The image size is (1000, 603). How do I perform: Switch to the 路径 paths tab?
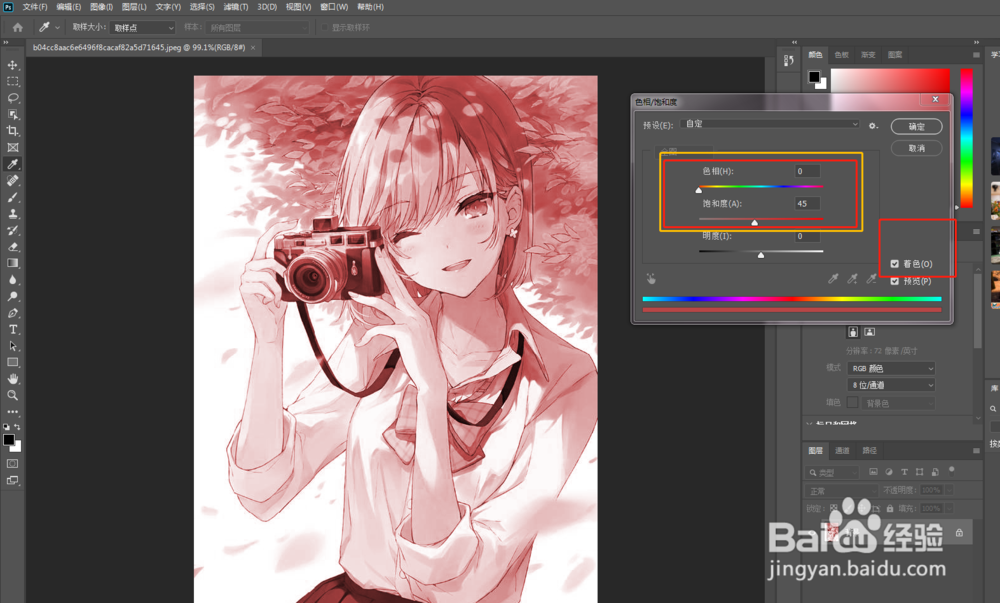(x=869, y=451)
